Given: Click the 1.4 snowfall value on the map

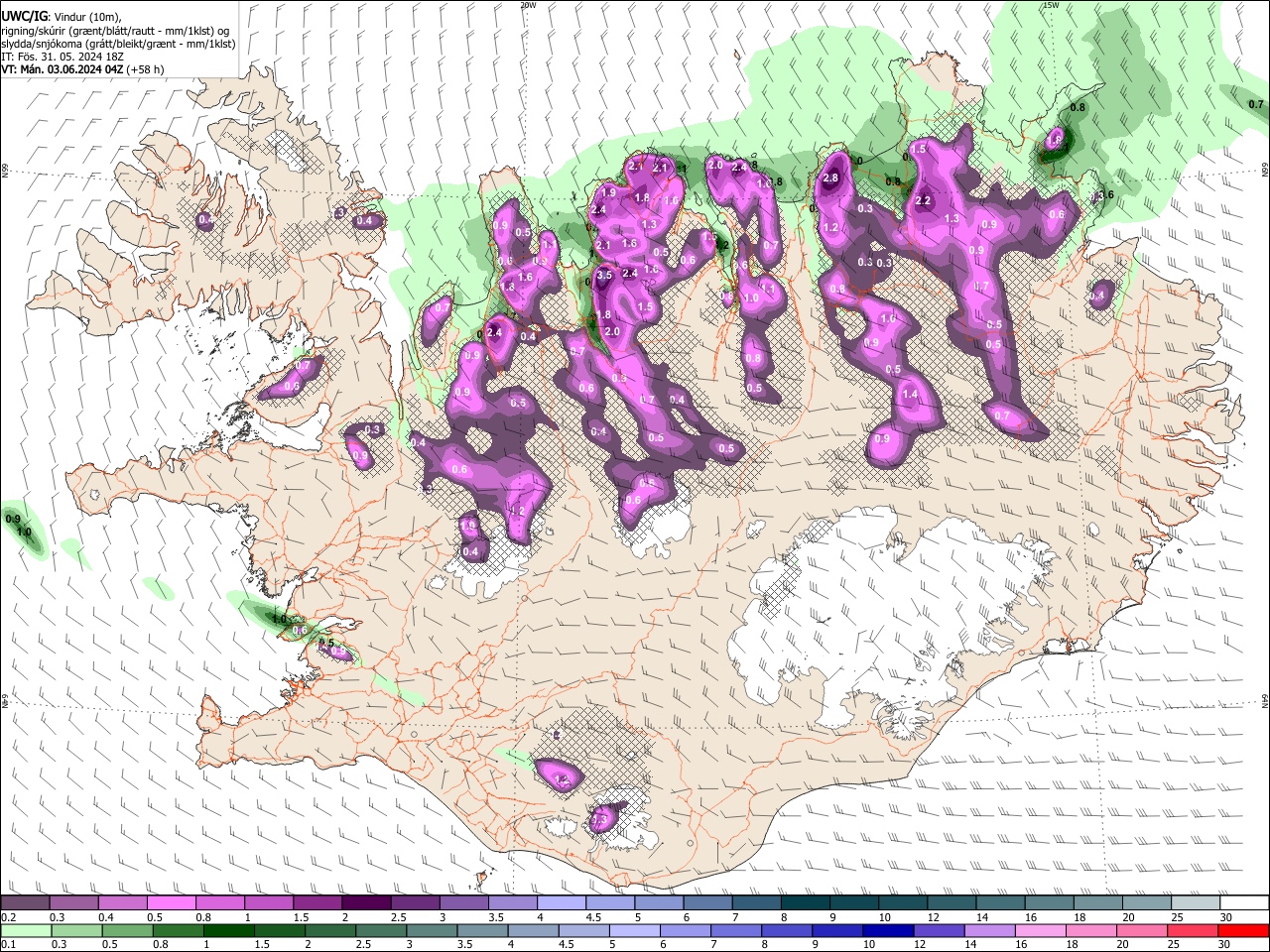Looking at the screenshot, I should tap(909, 395).
